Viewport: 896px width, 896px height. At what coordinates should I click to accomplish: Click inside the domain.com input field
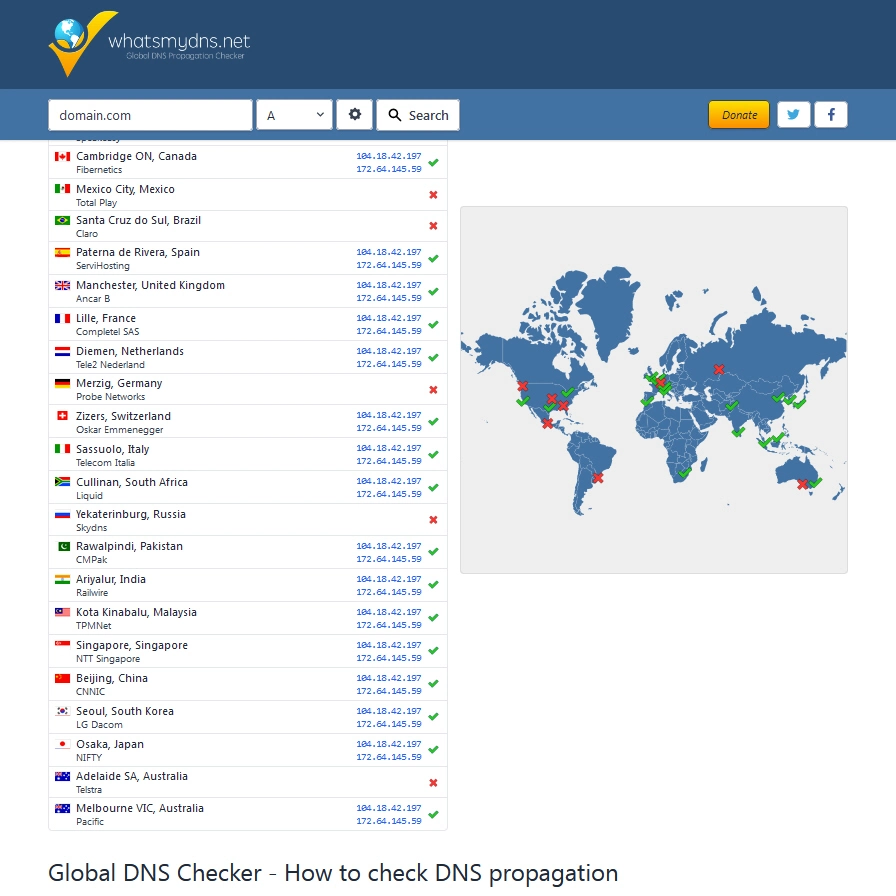coord(150,114)
